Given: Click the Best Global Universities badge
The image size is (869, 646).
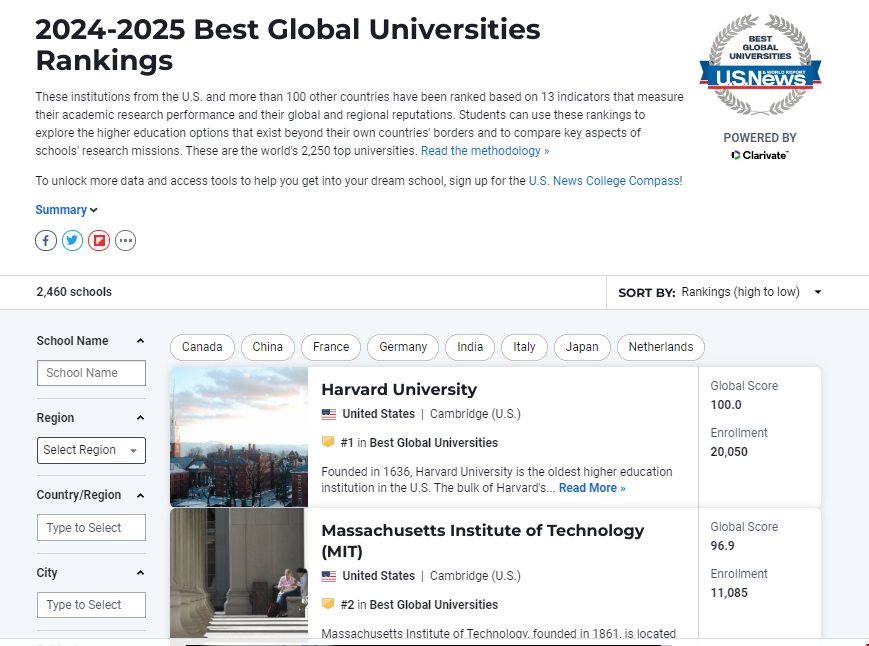Looking at the screenshot, I should coord(760,64).
